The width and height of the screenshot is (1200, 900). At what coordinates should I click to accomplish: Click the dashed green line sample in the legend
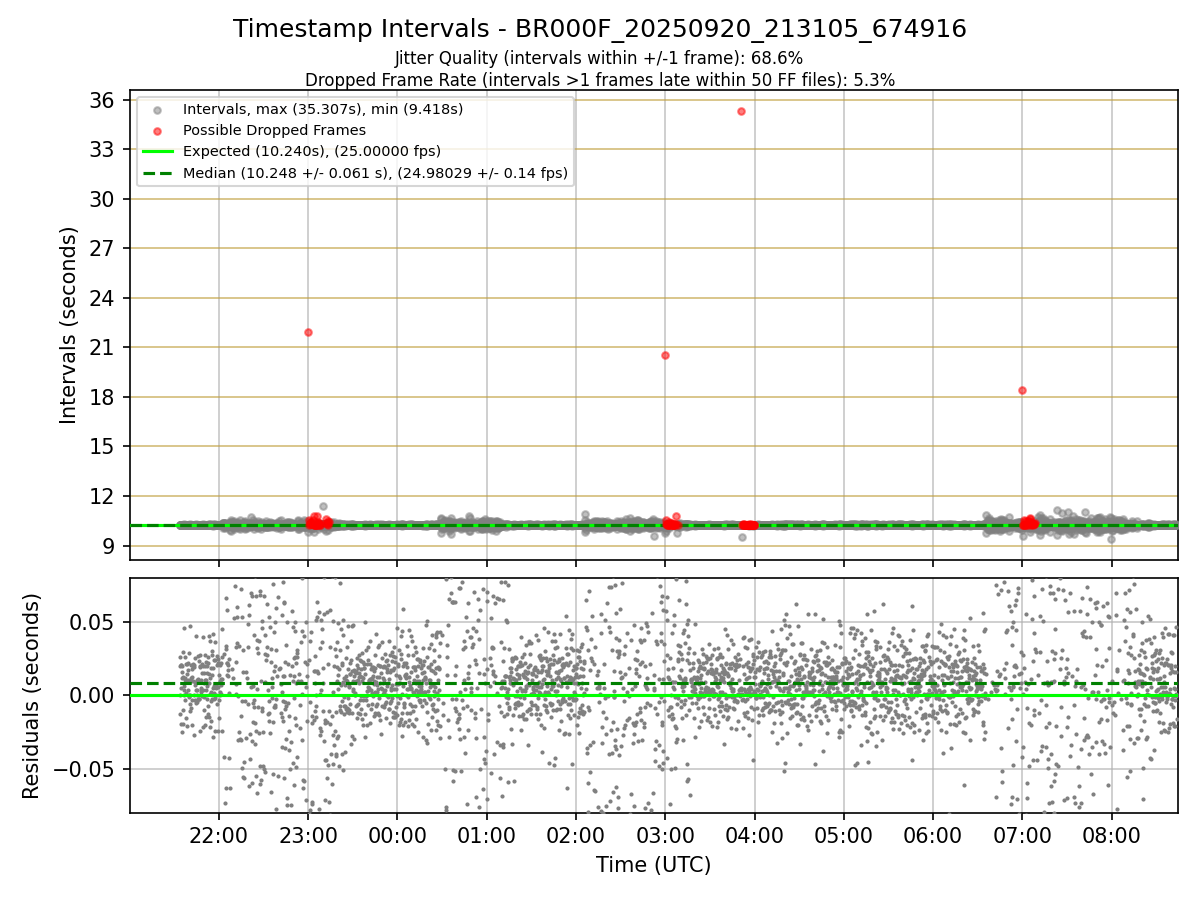(x=156, y=173)
